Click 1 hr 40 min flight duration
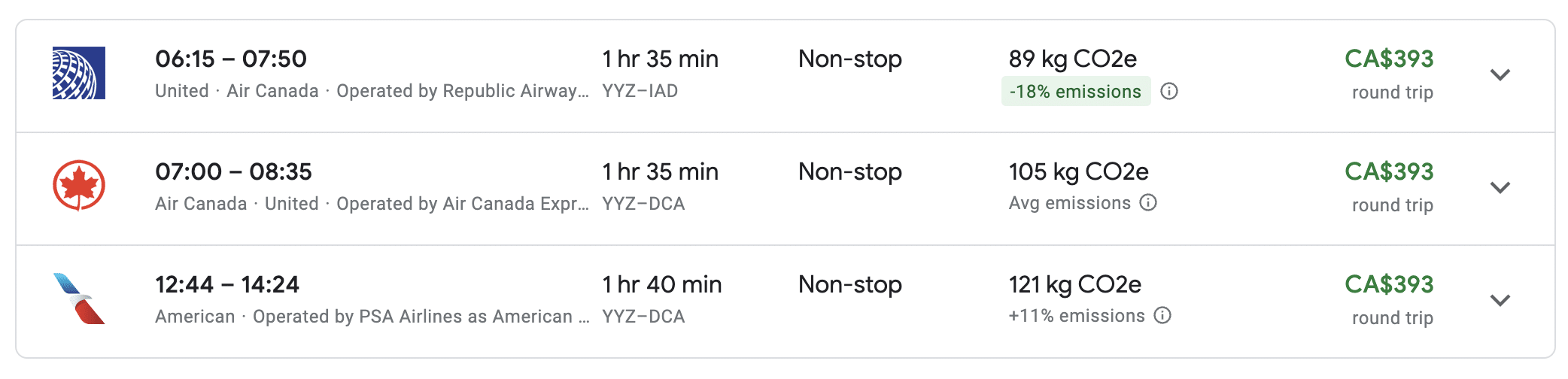 point(661,284)
